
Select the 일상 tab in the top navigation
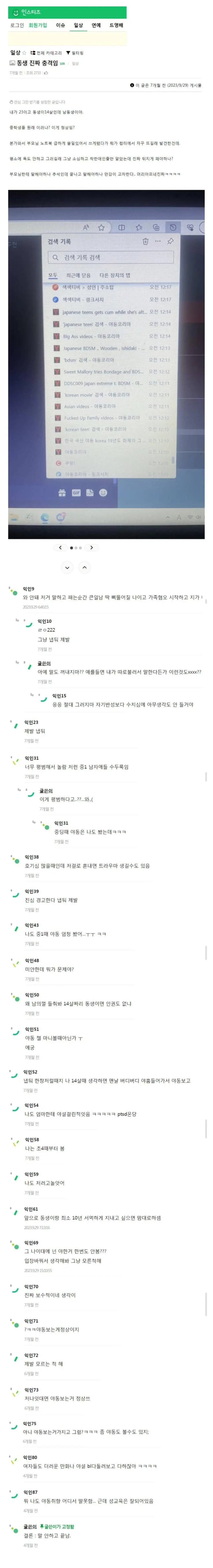point(78,26)
